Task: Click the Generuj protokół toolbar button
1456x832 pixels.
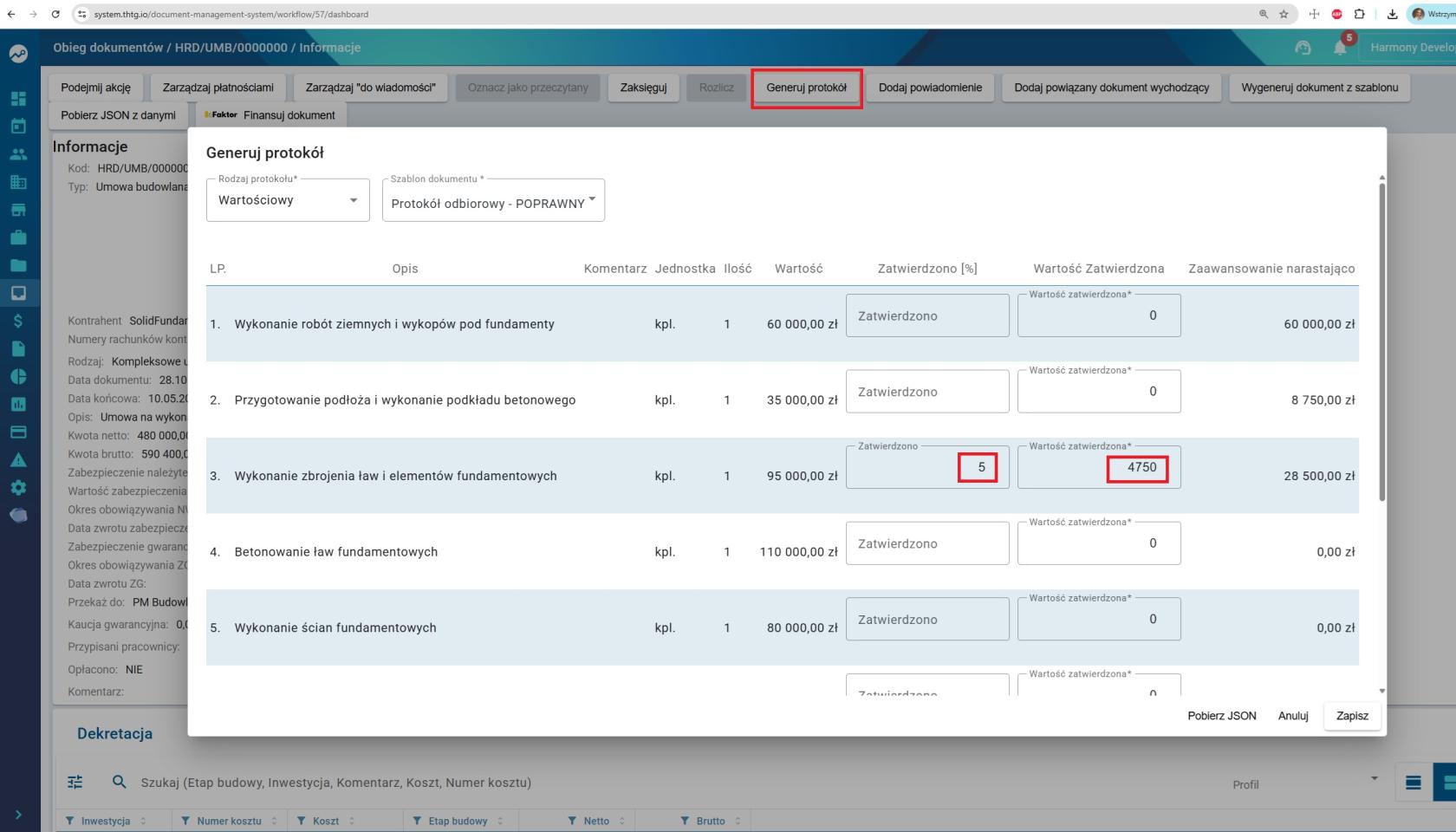Action: 806,88
